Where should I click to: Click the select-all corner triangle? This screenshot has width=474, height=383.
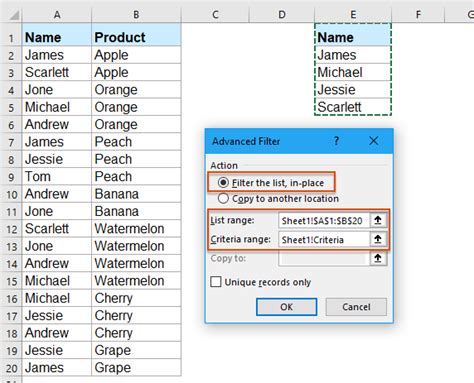(x=14, y=15)
